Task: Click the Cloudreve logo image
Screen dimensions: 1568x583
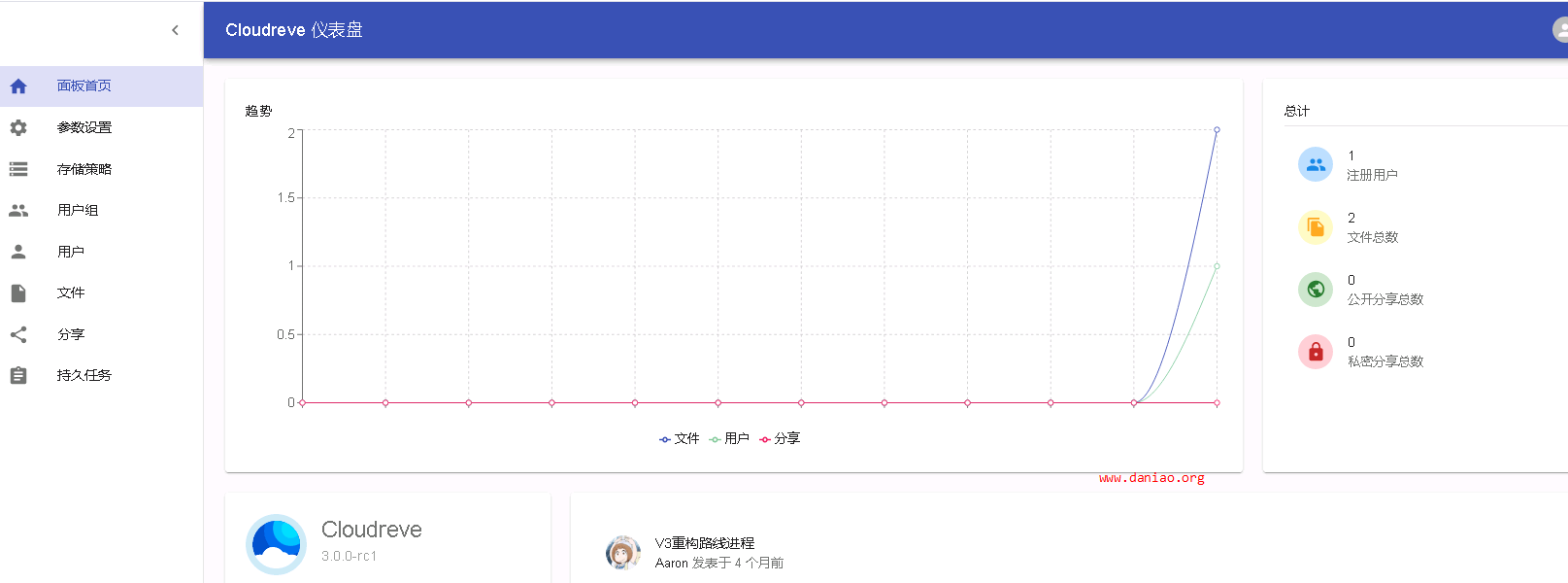Action: (276, 544)
